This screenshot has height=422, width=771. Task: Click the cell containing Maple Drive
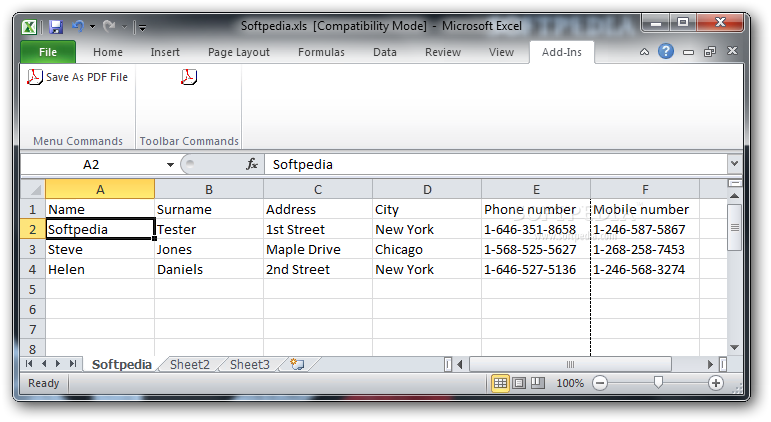(x=318, y=249)
